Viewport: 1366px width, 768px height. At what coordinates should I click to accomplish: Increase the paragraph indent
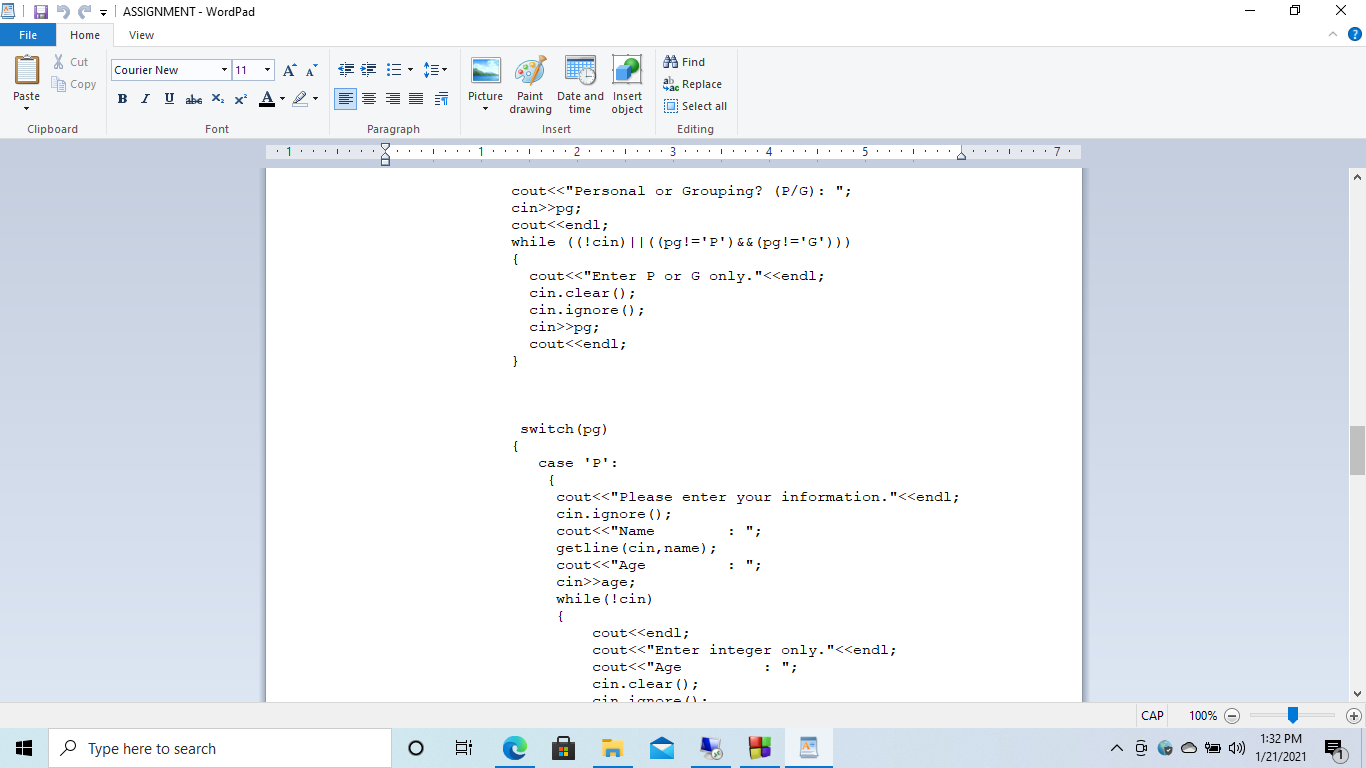tap(369, 70)
